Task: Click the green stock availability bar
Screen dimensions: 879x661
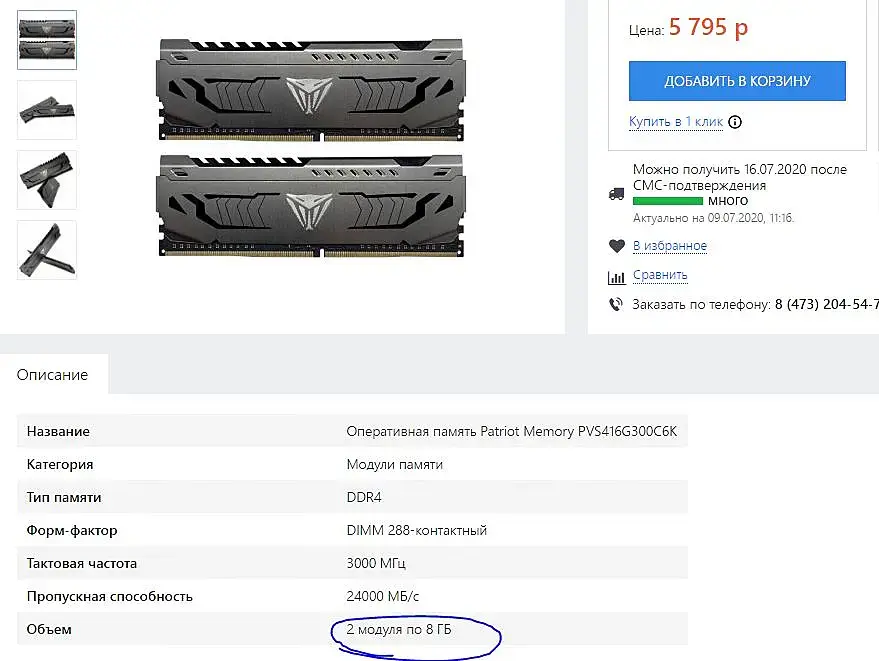Action: pos(668,201)
